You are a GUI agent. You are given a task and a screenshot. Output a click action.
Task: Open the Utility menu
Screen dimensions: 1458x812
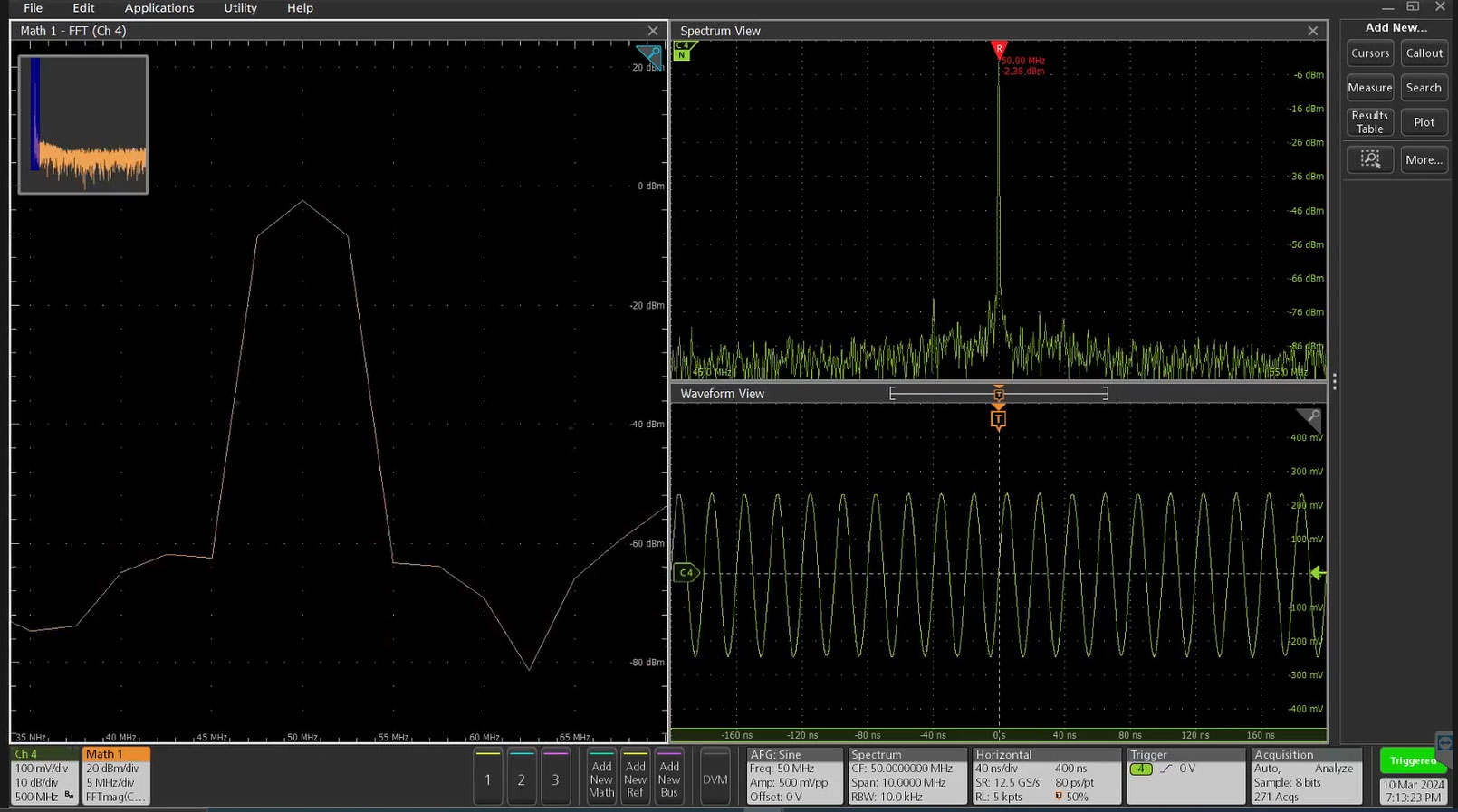tap(240, 8)
